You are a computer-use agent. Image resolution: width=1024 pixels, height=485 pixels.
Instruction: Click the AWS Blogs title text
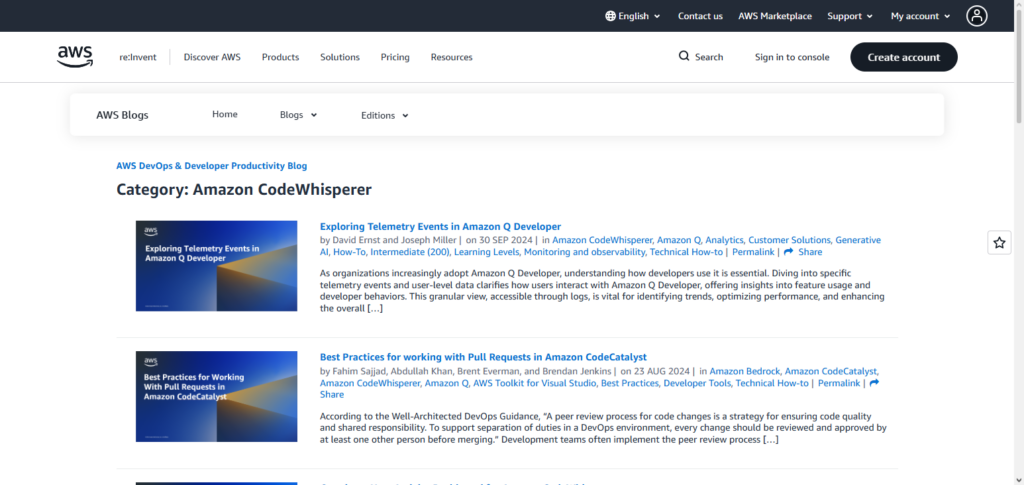tap(122, 116)
